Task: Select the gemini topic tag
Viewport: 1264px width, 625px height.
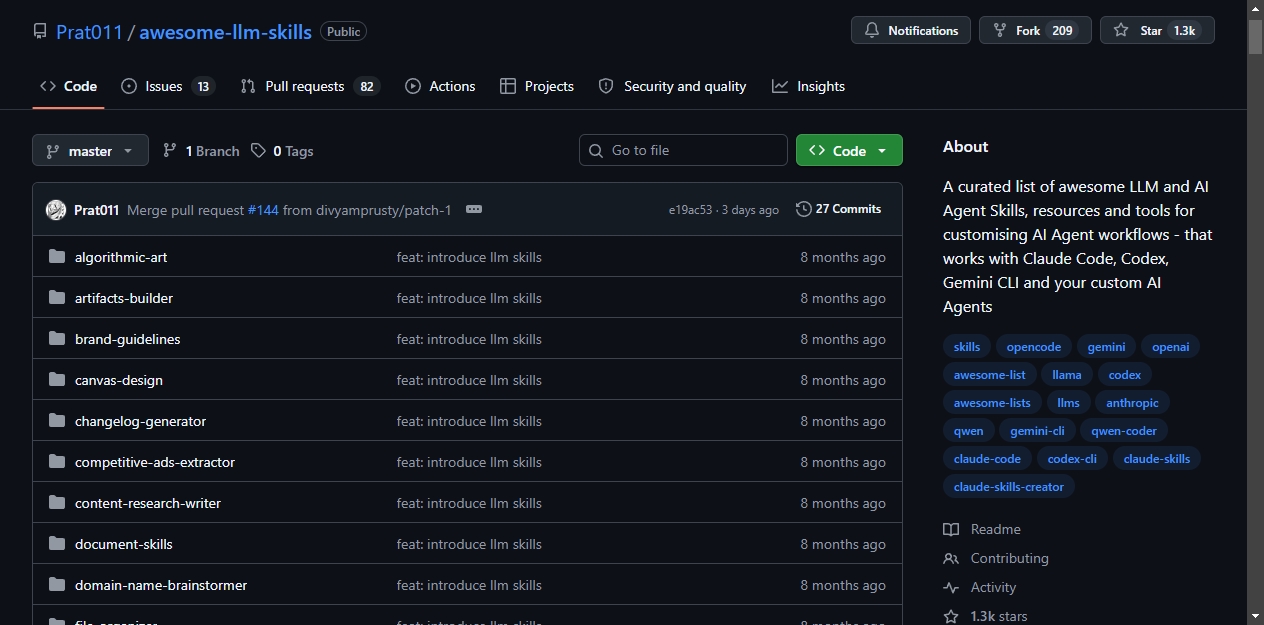Action: (1106, 347)
